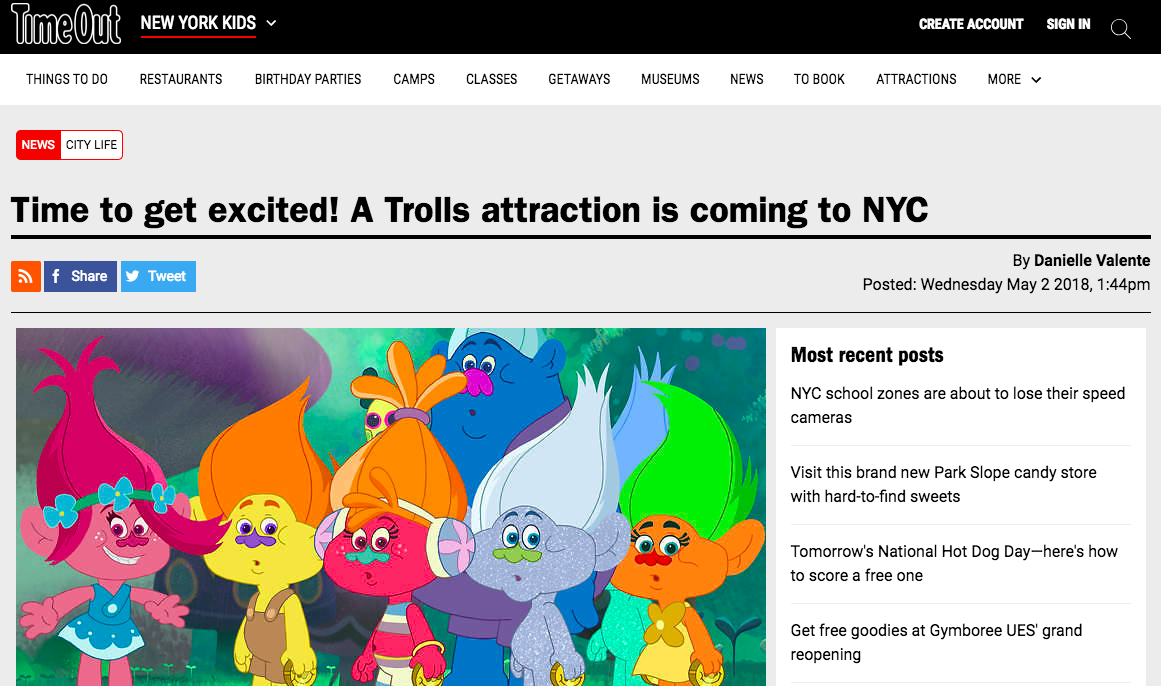
Task: Click the Trolls attraction article headline
Action: [x=469, y=210]
